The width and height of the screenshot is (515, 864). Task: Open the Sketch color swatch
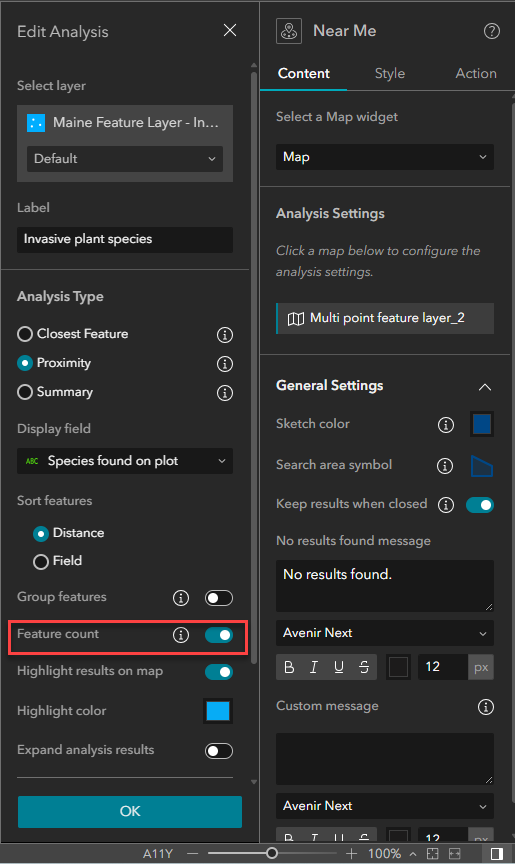(x=482, y=424)
